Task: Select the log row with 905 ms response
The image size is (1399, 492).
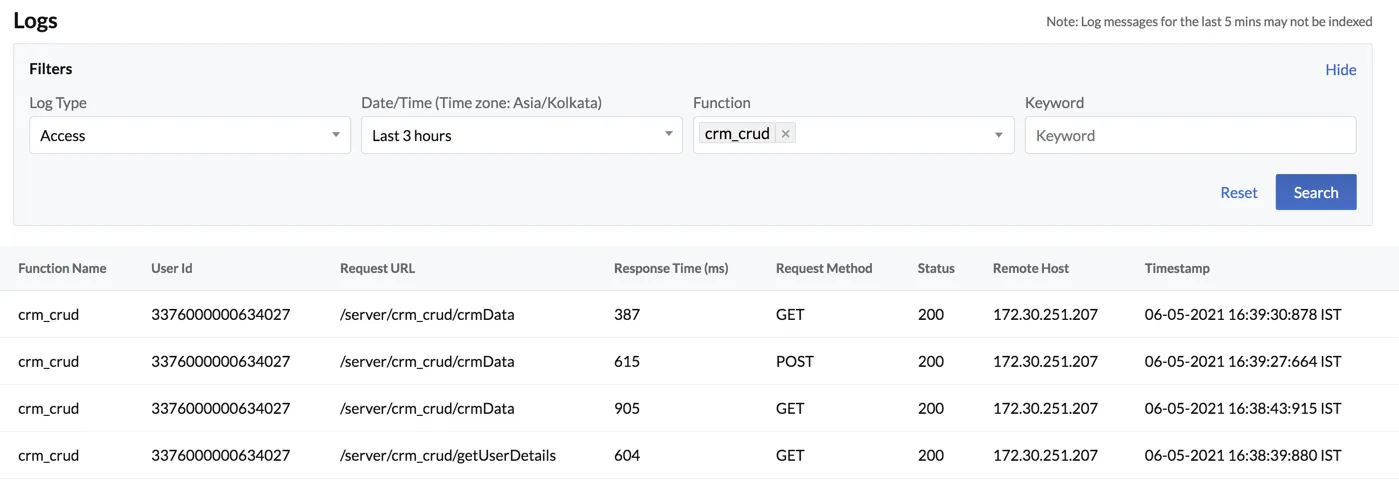Action: [699, 408]
